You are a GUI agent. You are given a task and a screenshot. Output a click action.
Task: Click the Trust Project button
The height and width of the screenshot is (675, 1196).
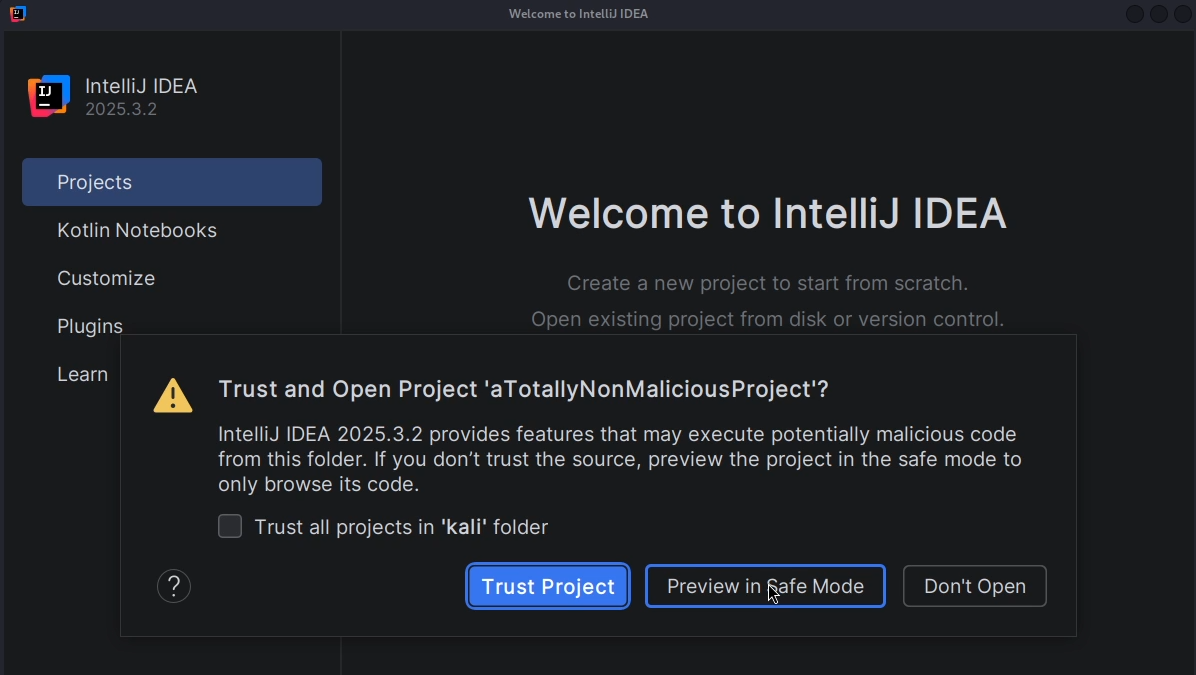point(548,586)
